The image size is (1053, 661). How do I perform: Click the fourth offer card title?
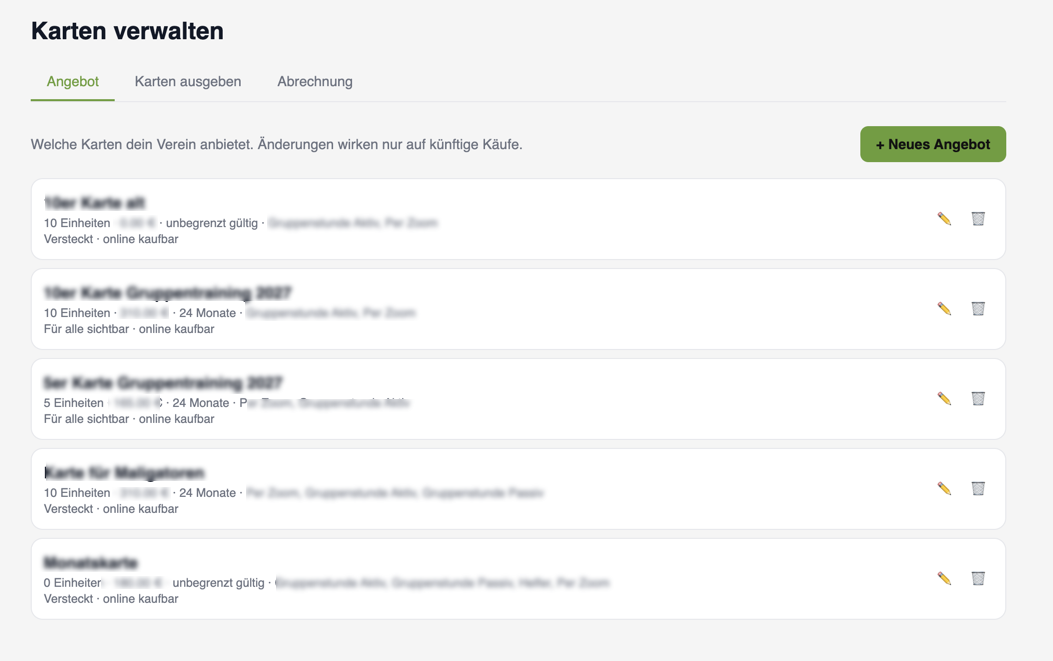pos(124,473)
